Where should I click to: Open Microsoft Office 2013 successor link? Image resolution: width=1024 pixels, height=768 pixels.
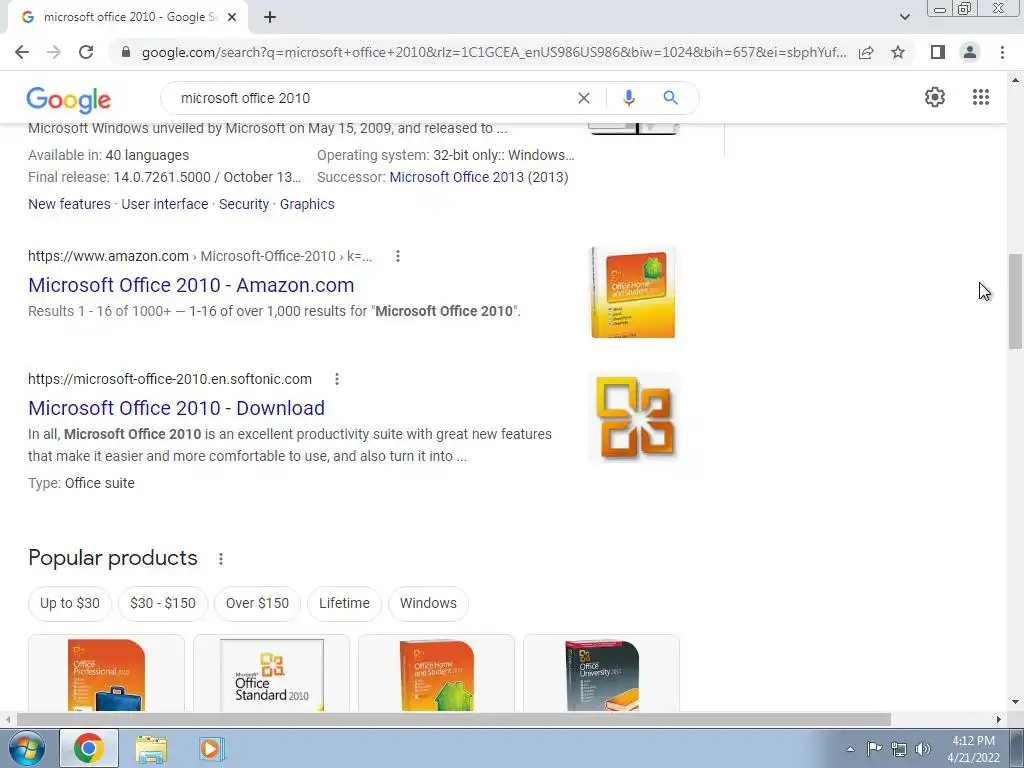(456, 177)
